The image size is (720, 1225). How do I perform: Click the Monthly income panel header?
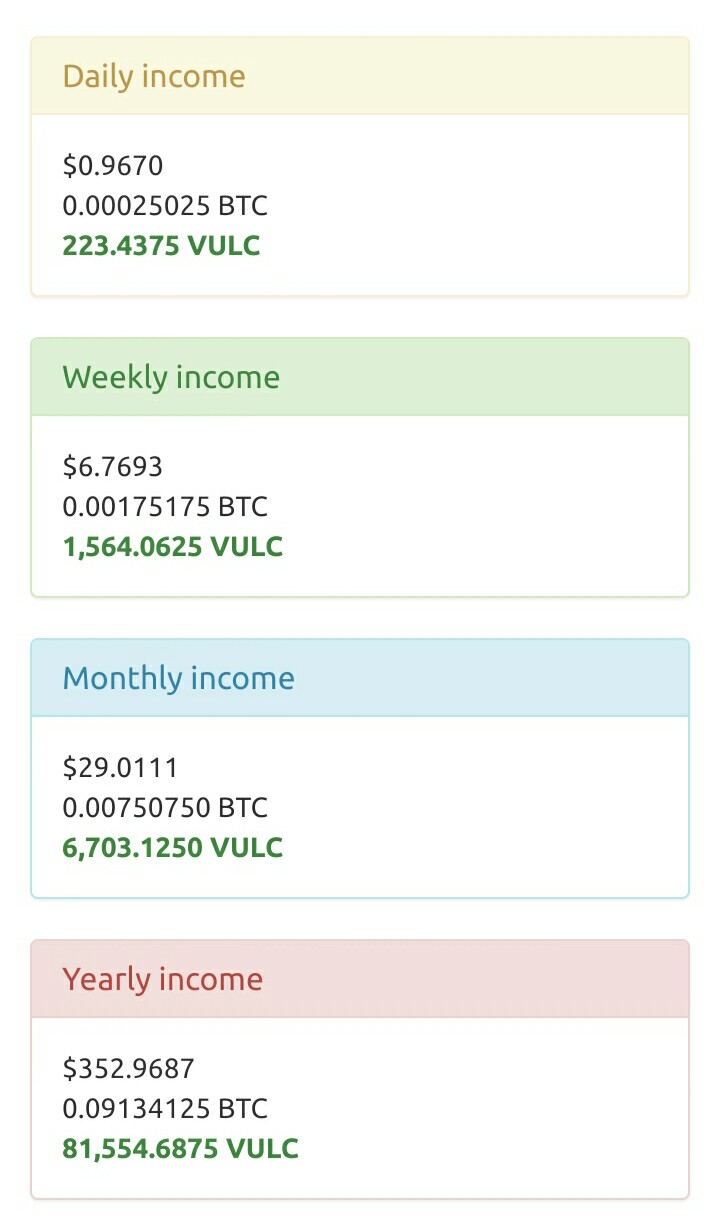(x=360, y=678)
